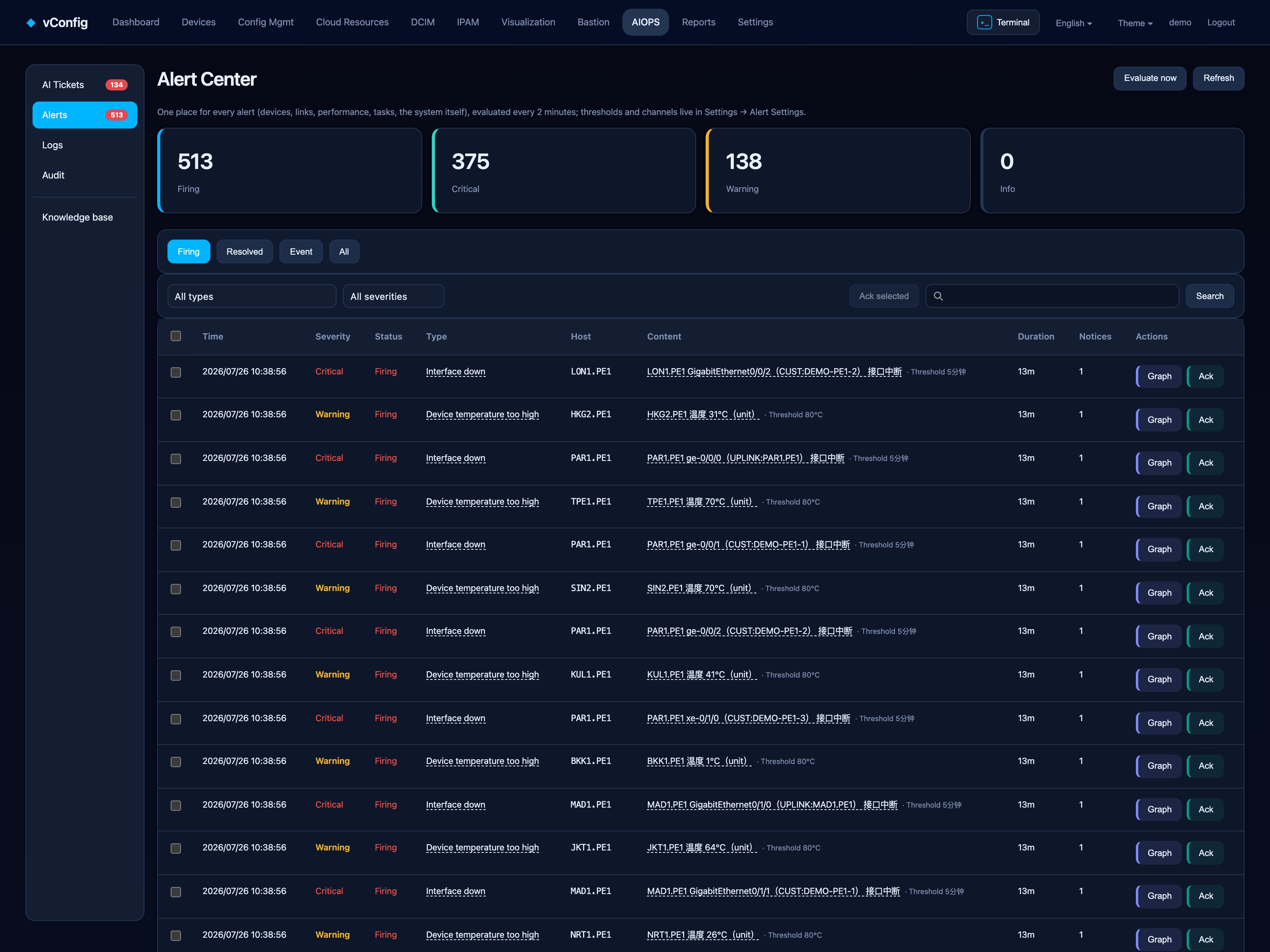Screen dimensions: 1270x952
Task: Open the English language dropdown
Action: (x=1073, y=23)
